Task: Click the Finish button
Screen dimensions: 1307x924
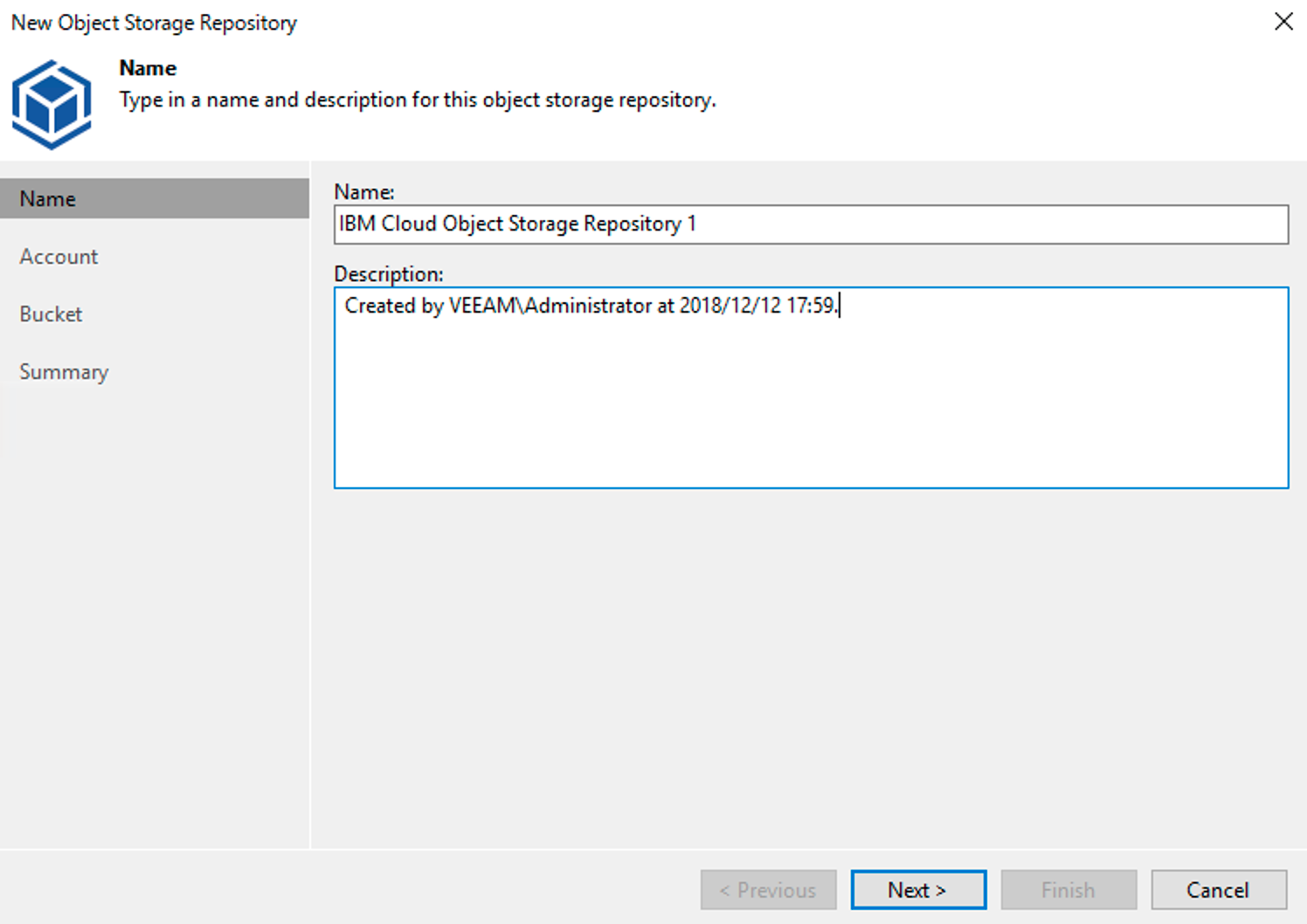Action: [1068, 889]
